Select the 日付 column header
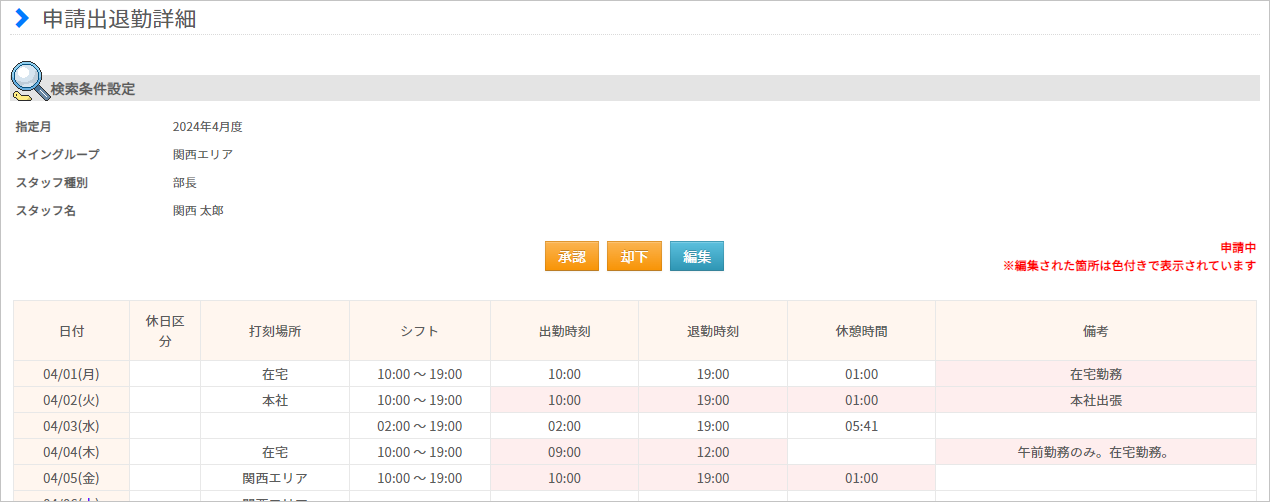 tap(71, 331)
